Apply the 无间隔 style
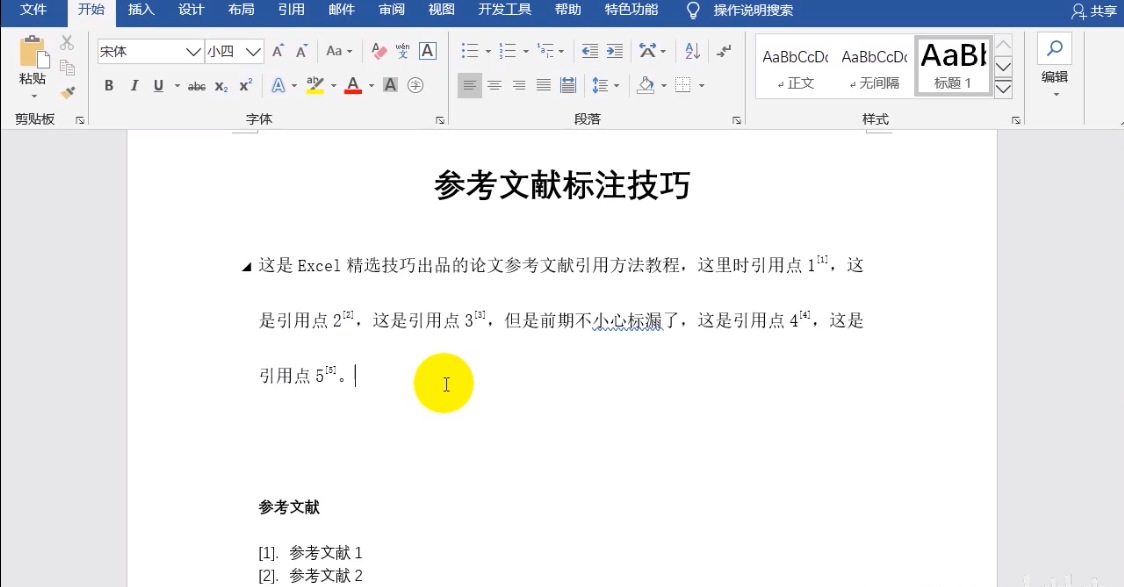 point(875,69)
